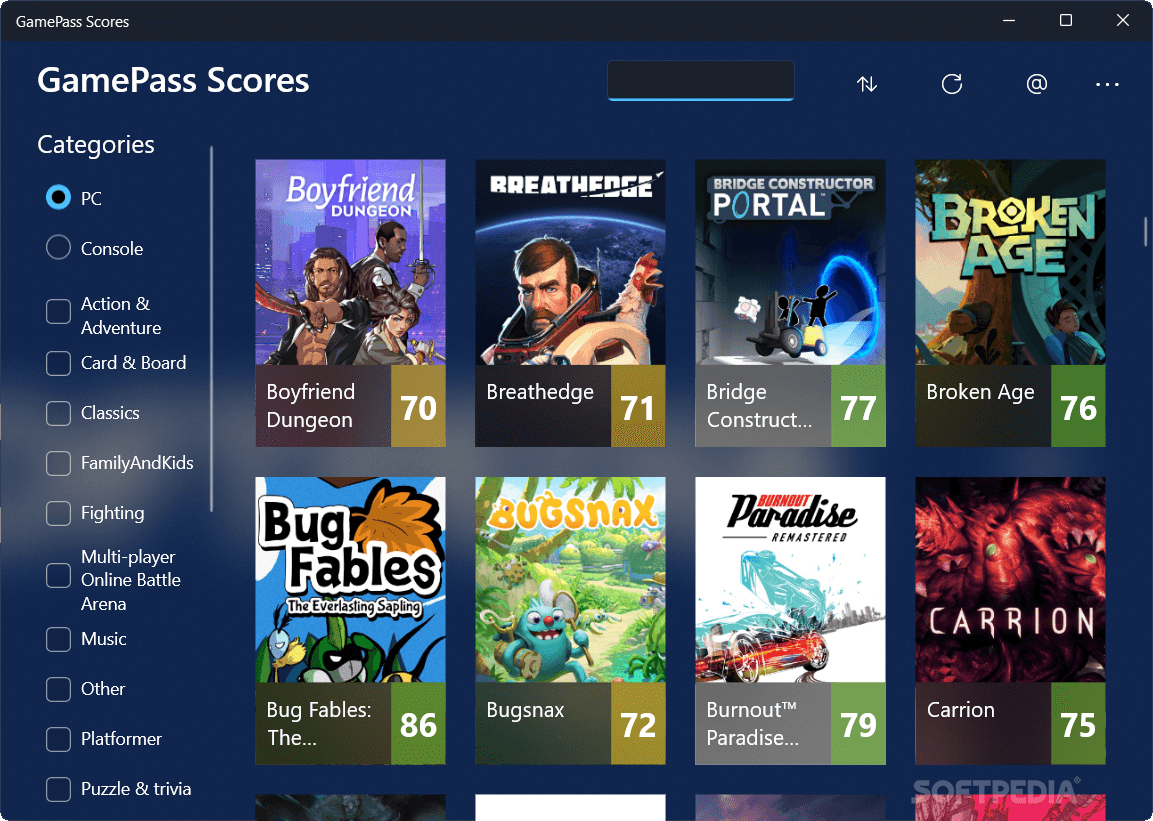Click the Carrion score 75
This screenshot has width=1153, height=821.
[1078, 724]
